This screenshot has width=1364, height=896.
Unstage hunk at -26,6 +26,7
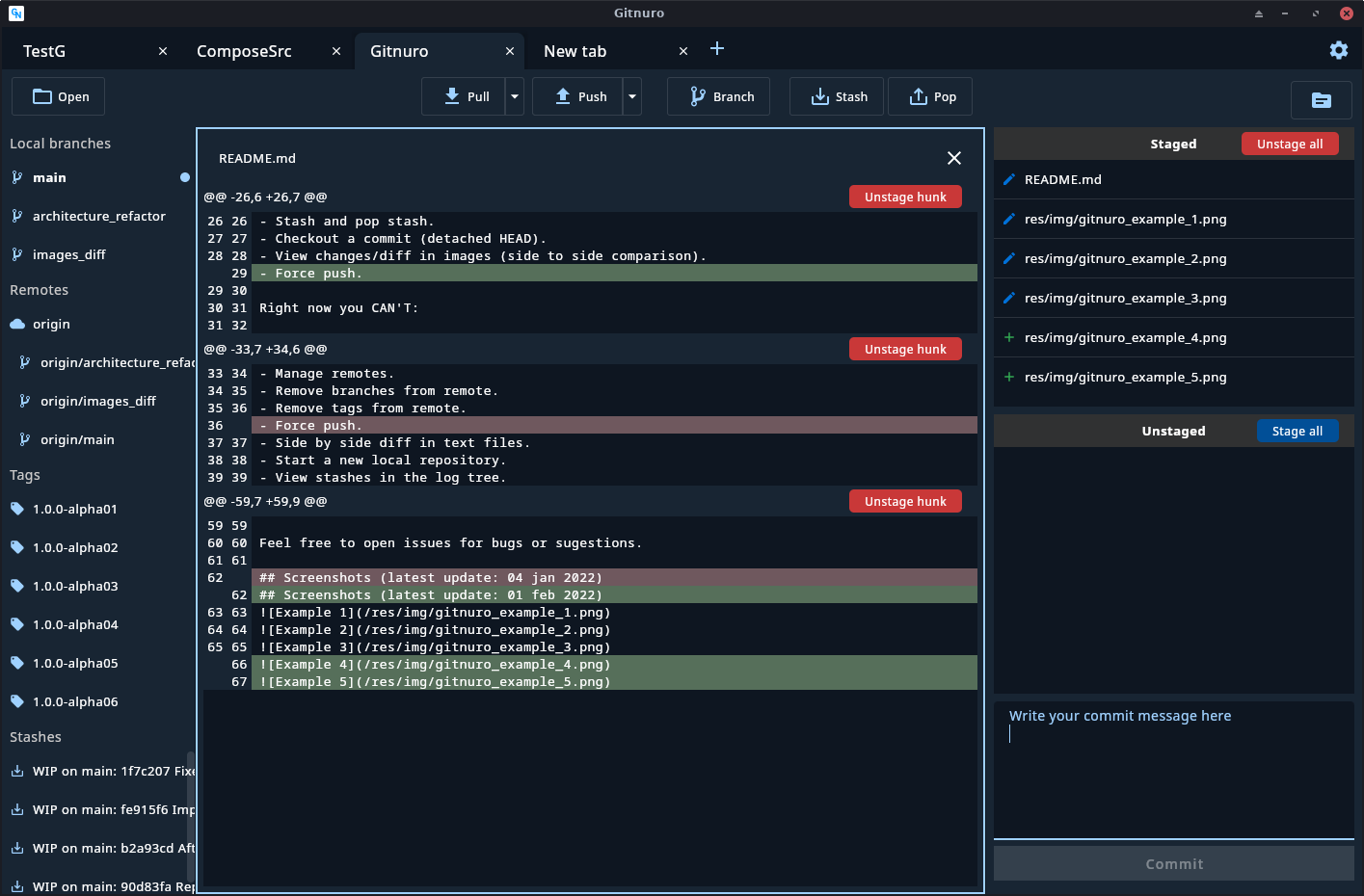click(905, 197)
